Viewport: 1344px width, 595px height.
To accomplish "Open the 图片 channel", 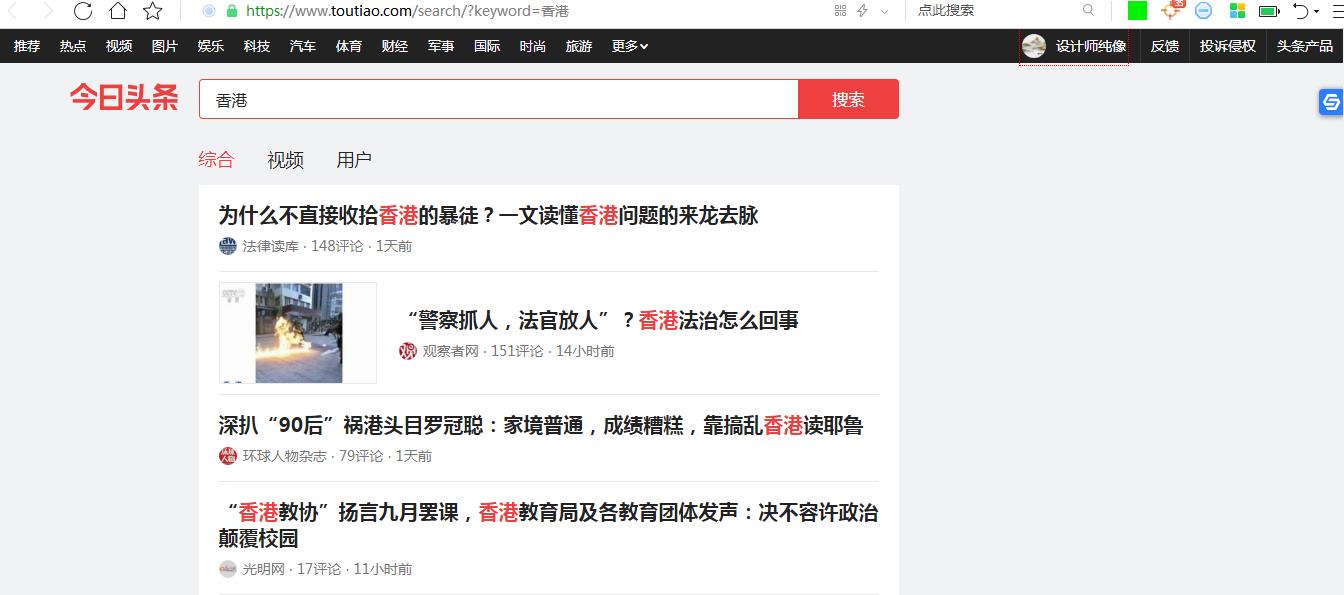I will (x=165, y=46).
